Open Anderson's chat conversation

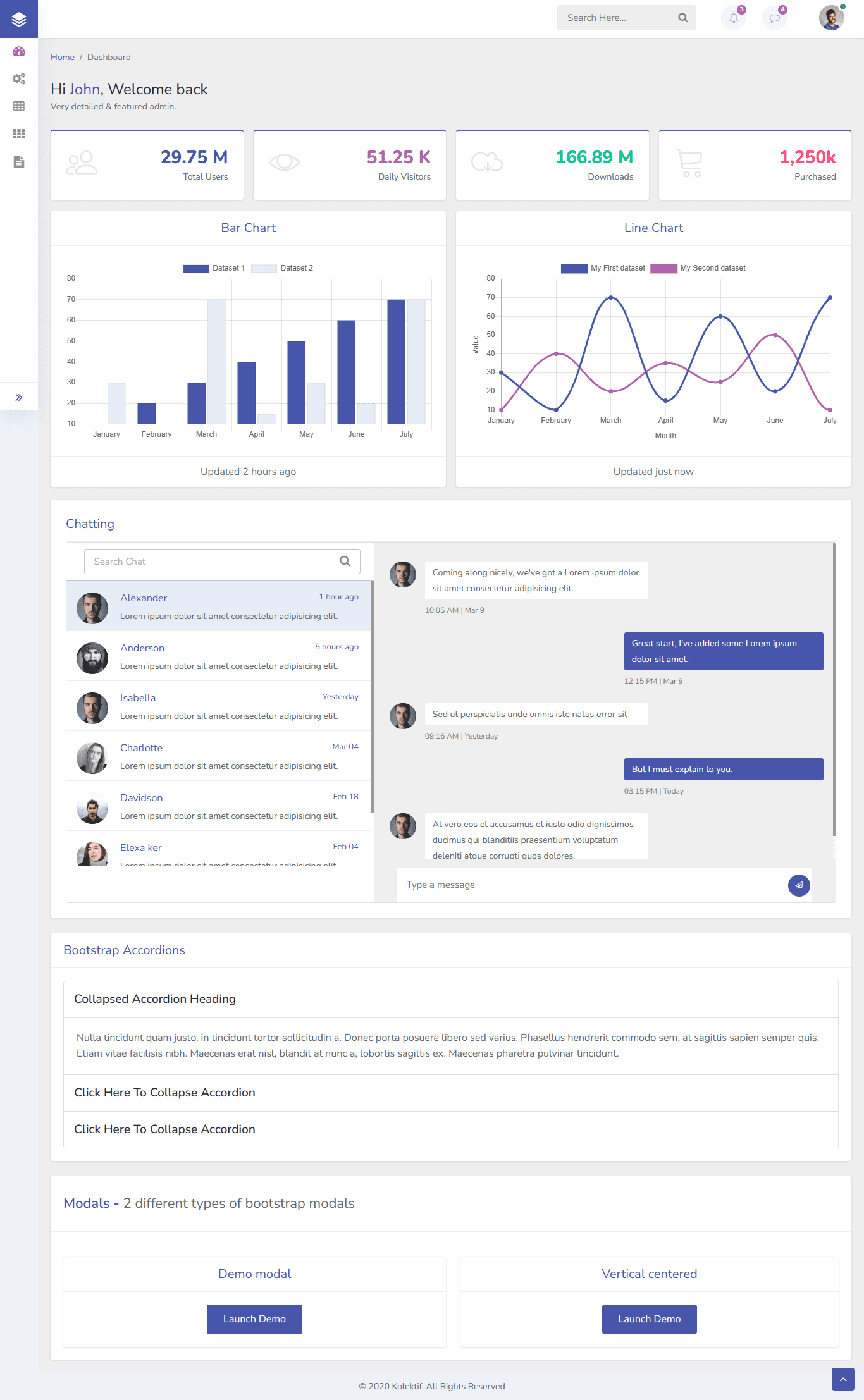pos(219,656)
